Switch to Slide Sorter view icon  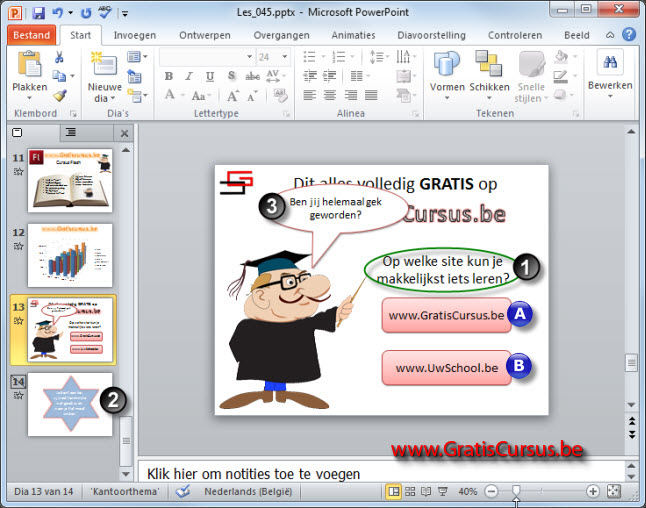410,492
